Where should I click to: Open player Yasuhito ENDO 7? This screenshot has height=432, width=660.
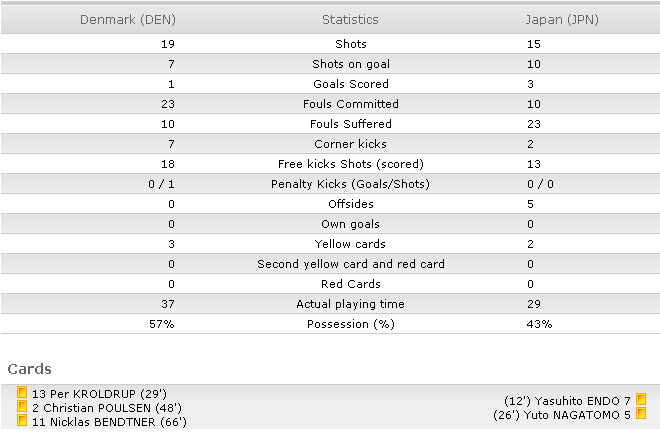pyautogui.click(x=567, y=401)
